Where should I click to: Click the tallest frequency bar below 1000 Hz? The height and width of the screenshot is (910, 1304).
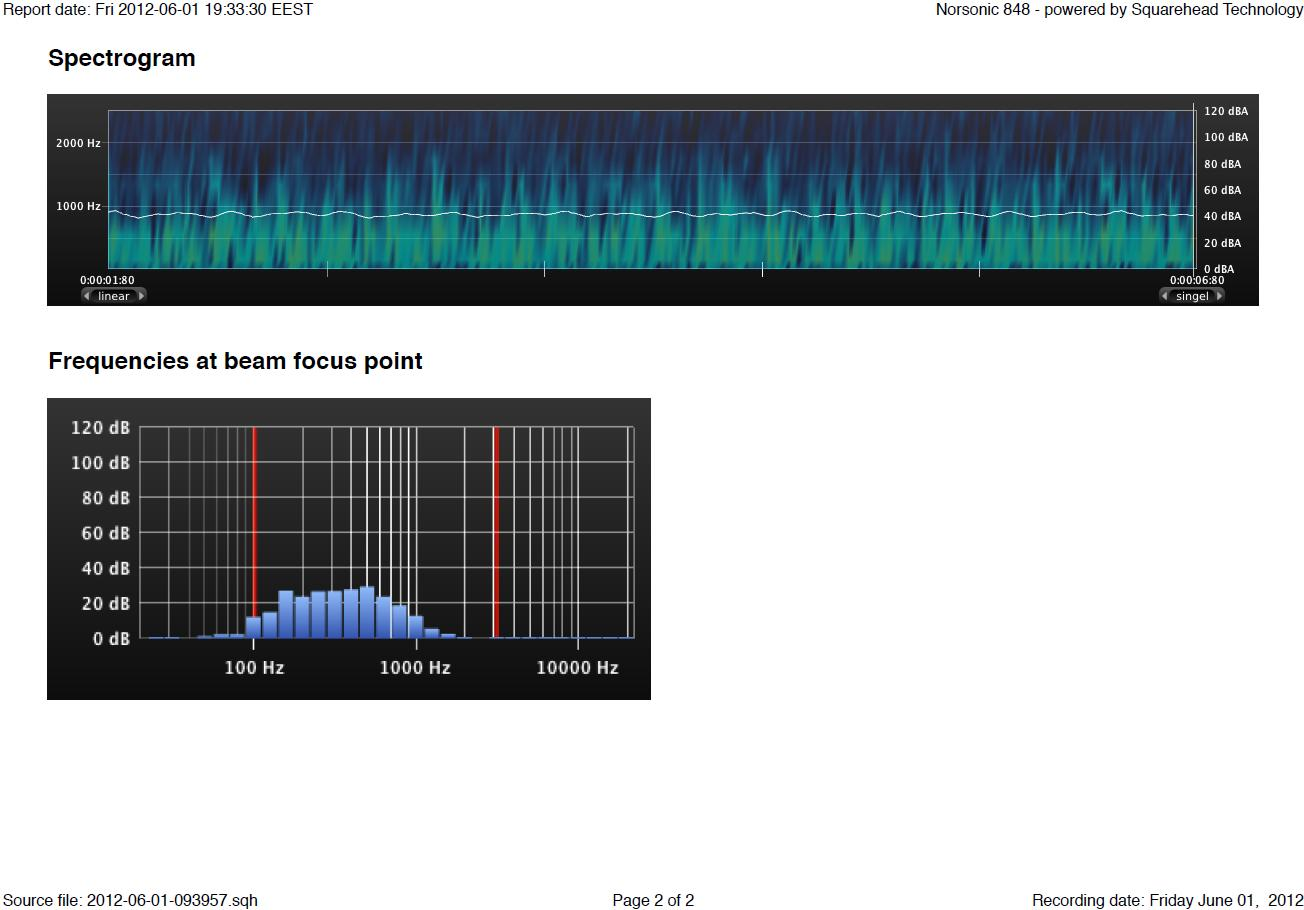click(x=367, y=612)
